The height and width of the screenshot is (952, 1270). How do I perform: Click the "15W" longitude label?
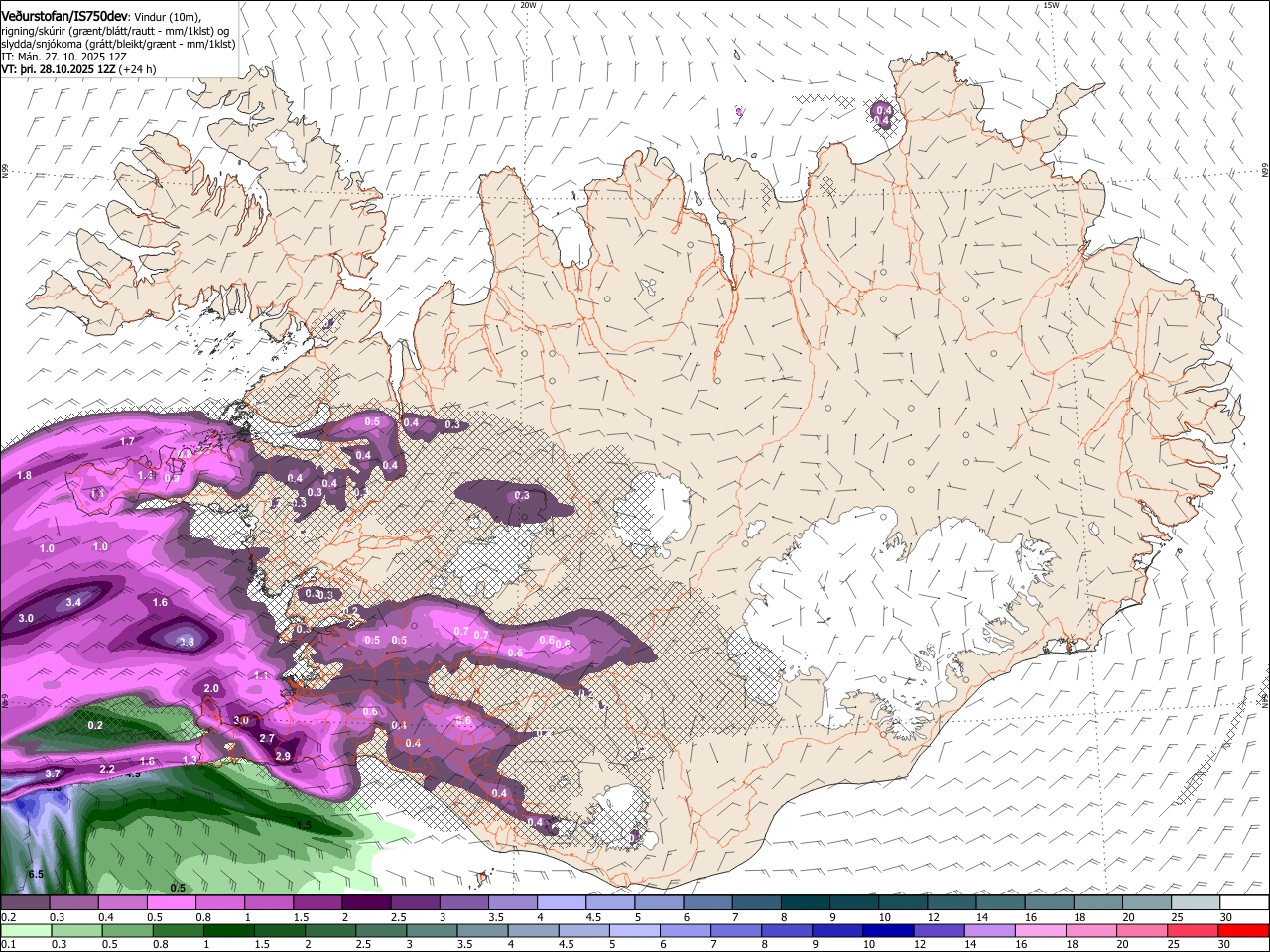(1051, 5)
